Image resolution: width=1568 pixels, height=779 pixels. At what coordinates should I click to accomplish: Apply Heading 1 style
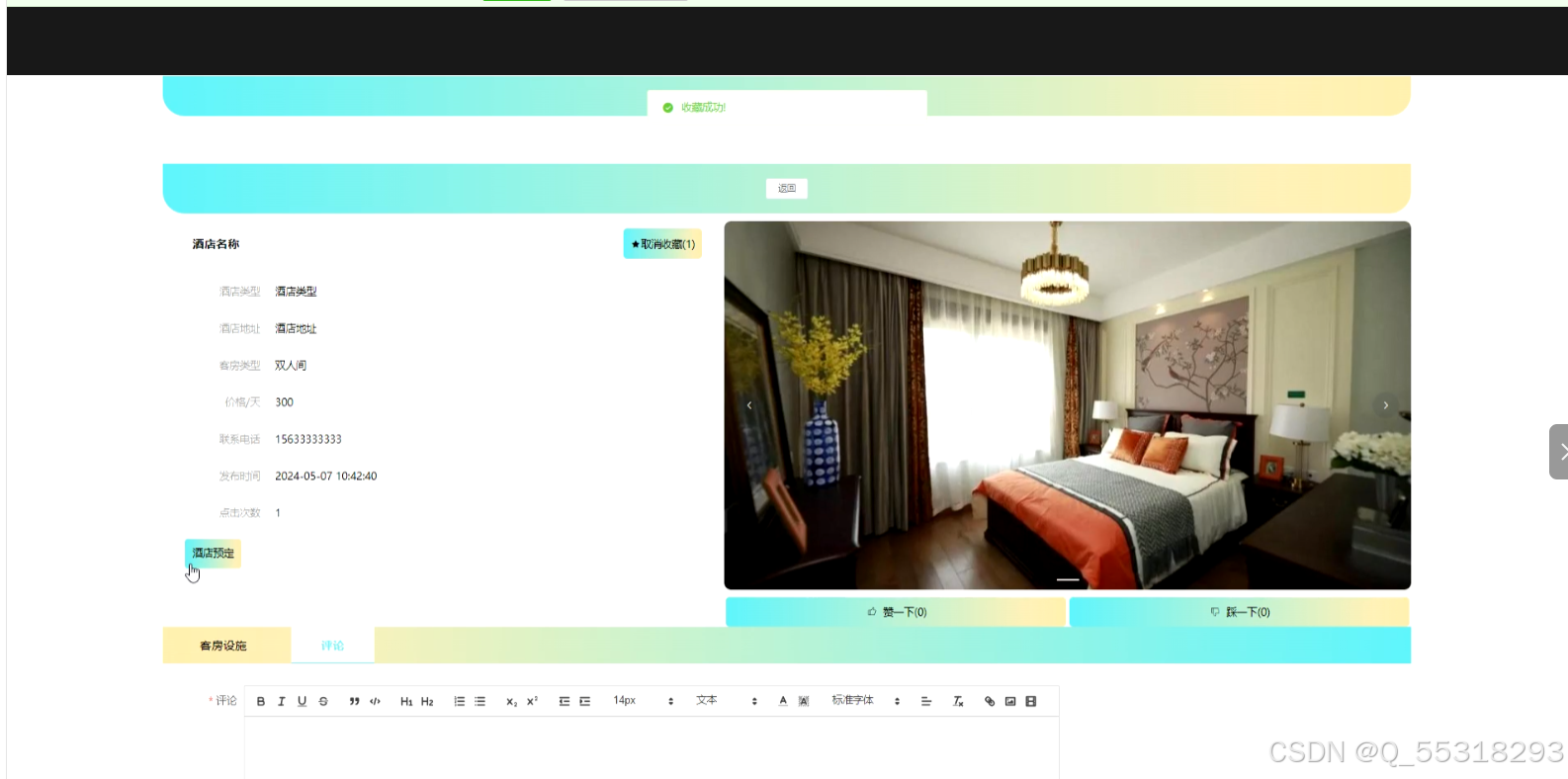tap(406, 701)
